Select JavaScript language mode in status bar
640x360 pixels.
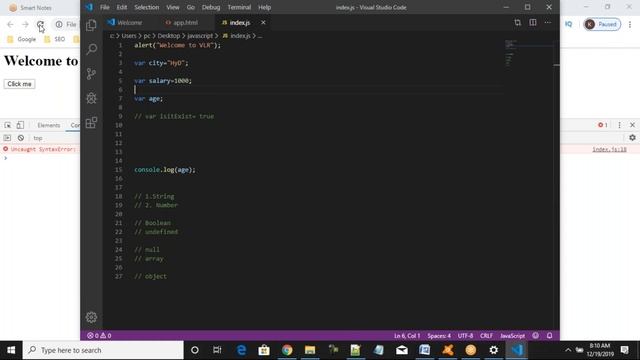click(513, 336)
